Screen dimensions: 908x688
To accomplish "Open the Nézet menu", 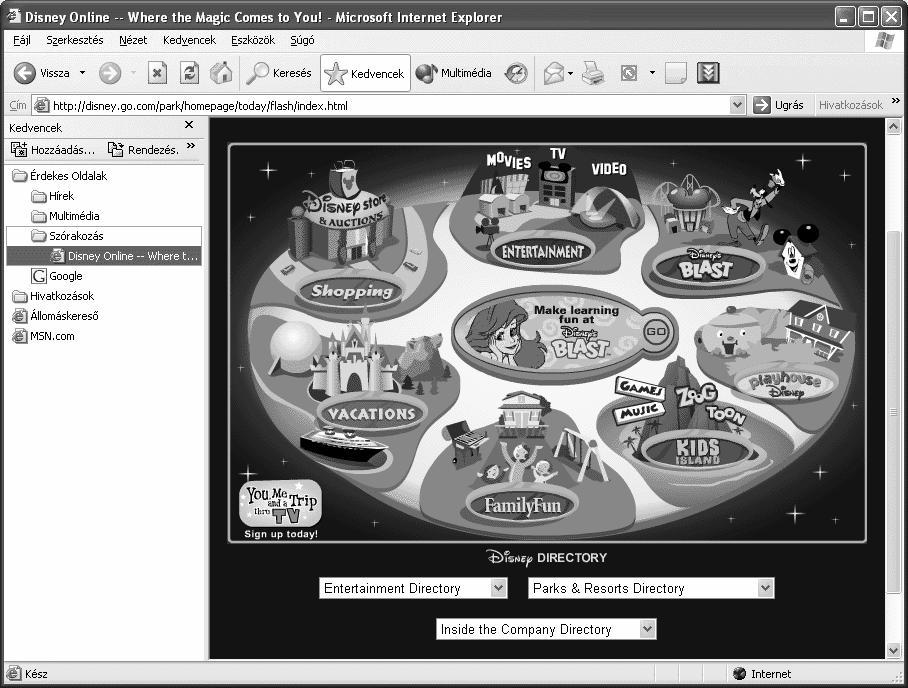I will pos(133,40).
